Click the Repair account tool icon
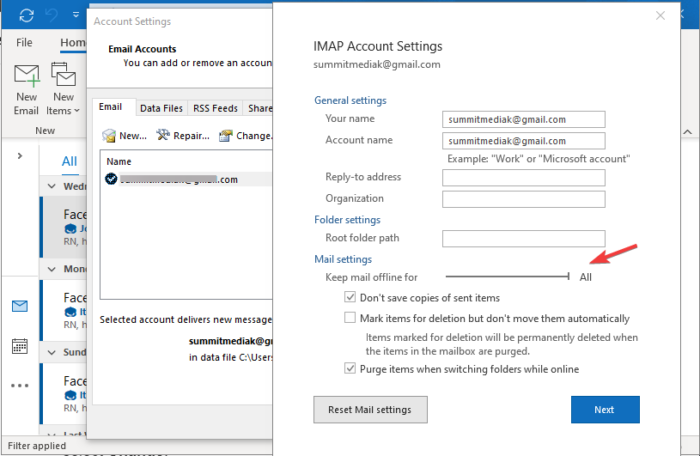This screenshot has width=700, height=456. click(162, 136)
